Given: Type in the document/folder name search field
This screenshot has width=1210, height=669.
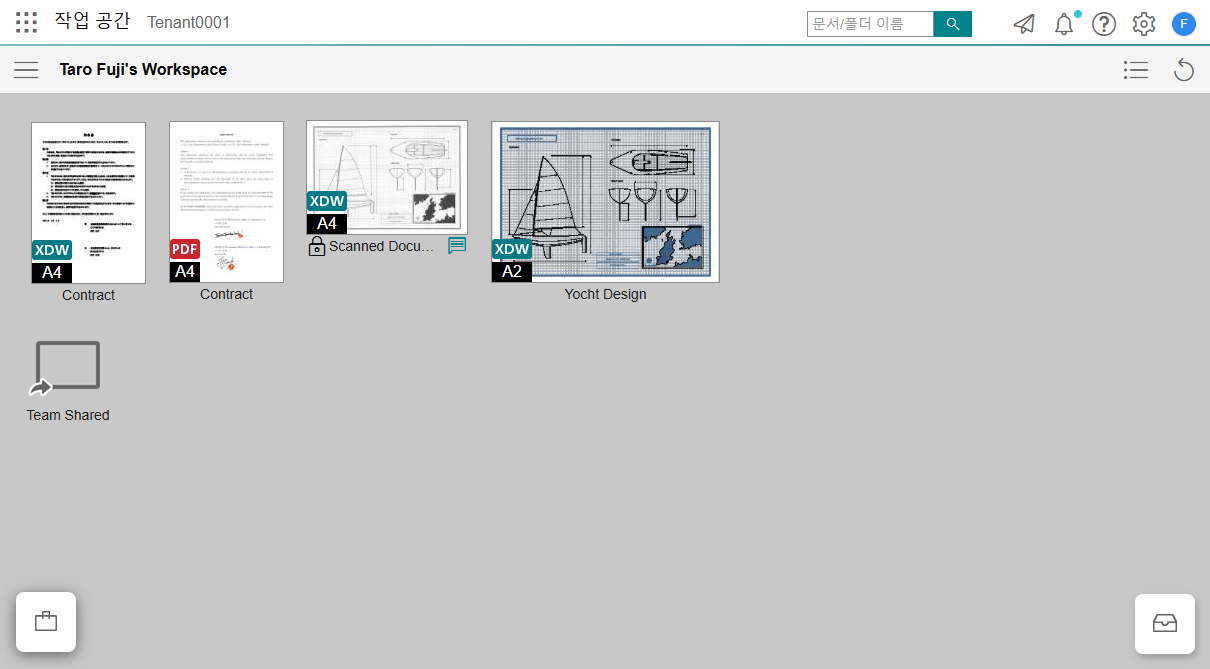Looking at the screenshot, I should point(870,24).
